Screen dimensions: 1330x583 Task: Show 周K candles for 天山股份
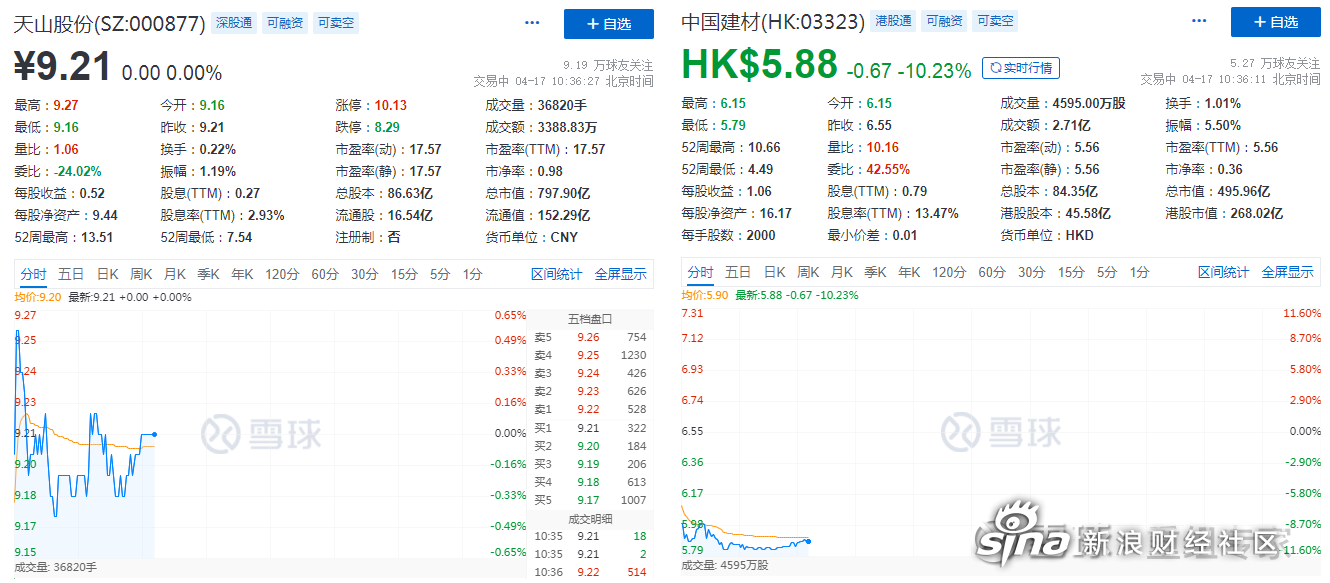(x=141, y=274)
